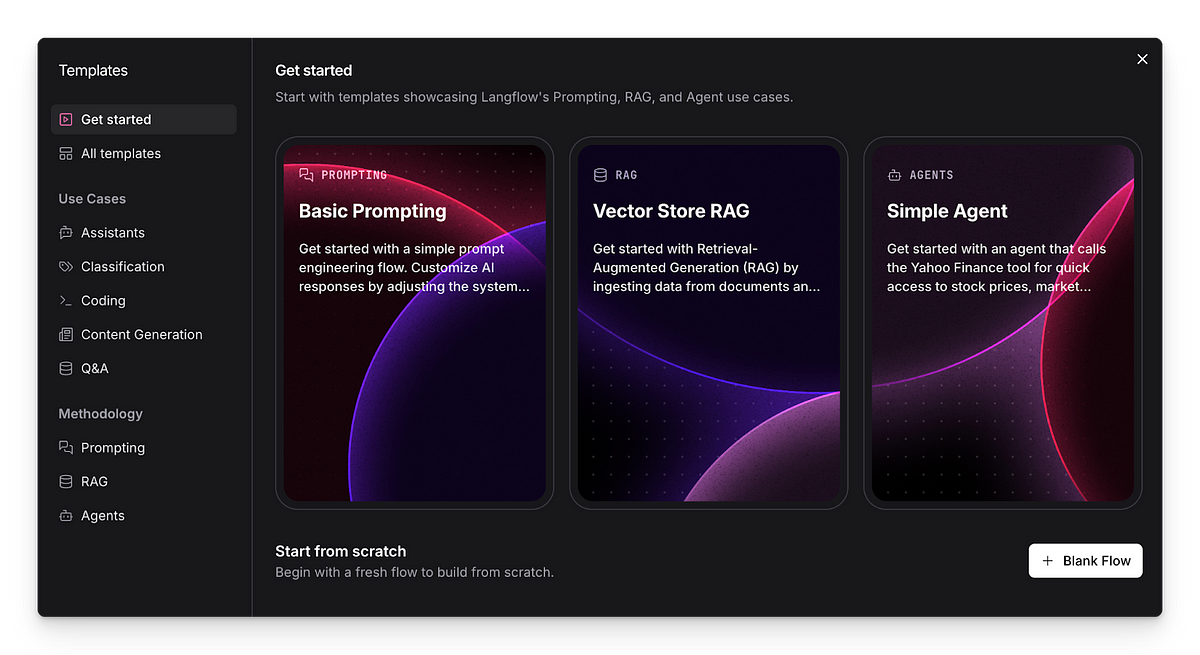Select the Simple Agent template card
The height and width of the screenshot is (655, 1200).
point(1002,323)
